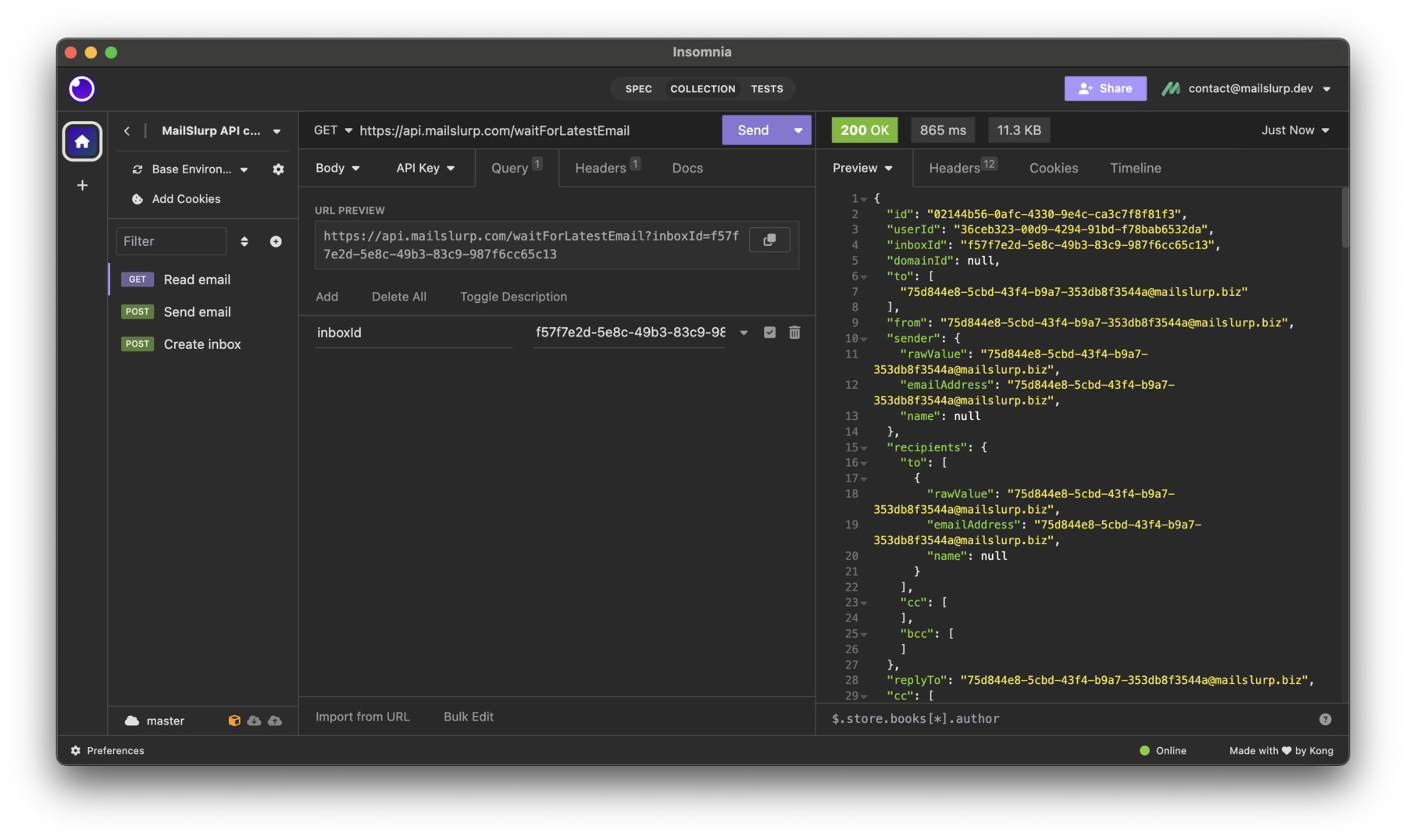Screen dimensions: 1406x840
Task: Open the response filter help icon
Action: [1325, 719]
